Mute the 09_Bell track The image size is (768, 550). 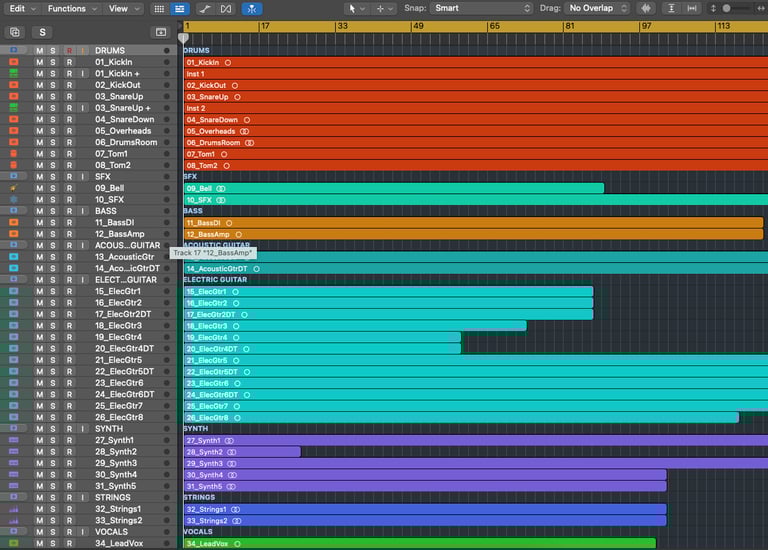tap(39, 188)
